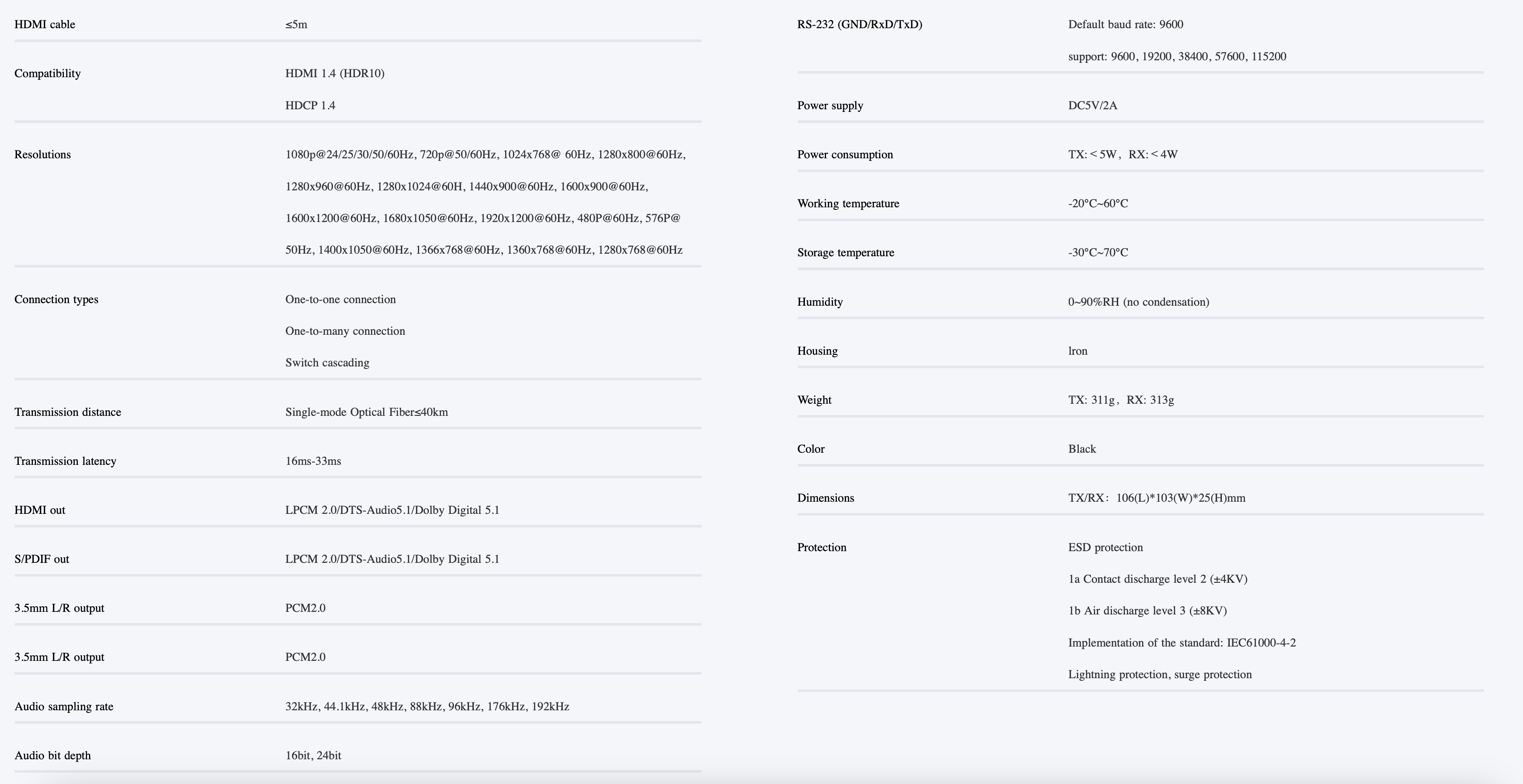
Task: Click the "ESD protection" line
Action: click(1106, 547)
